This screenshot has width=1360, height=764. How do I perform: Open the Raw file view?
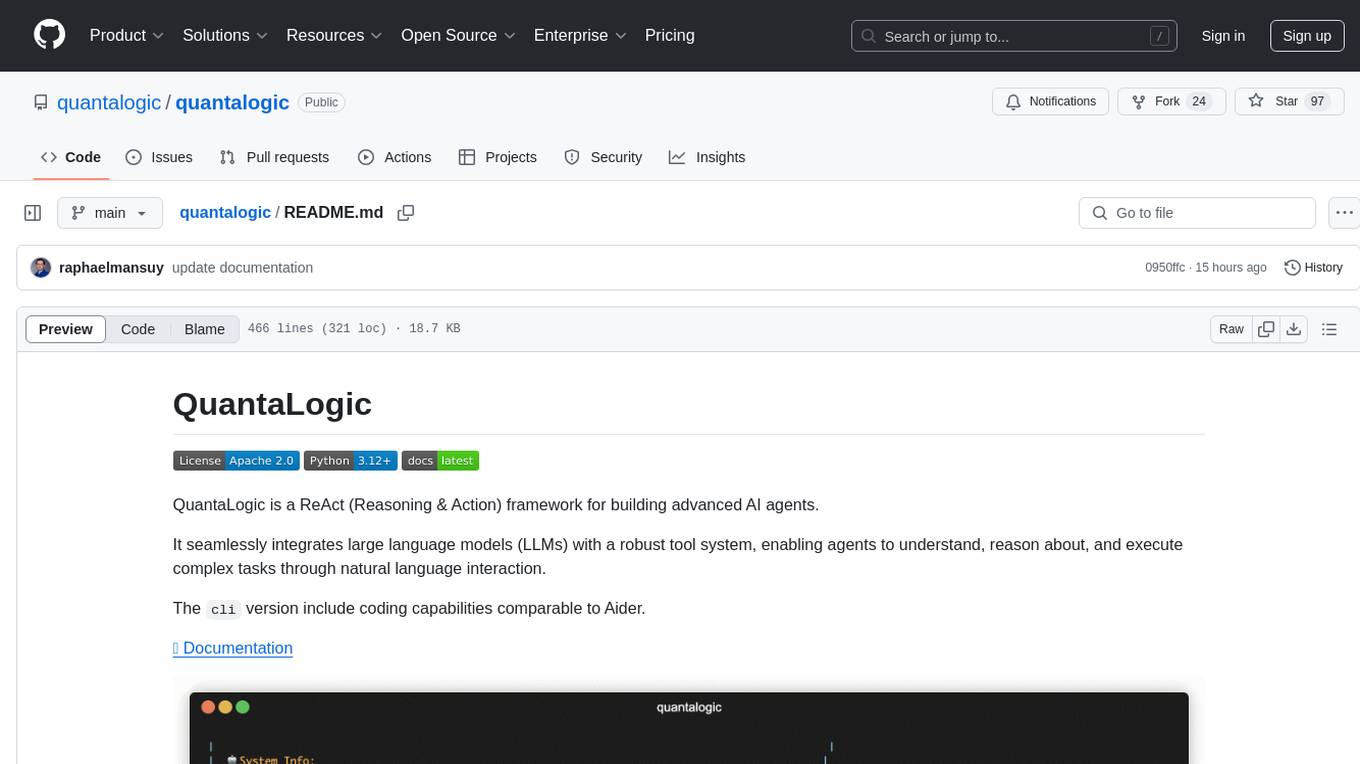click(1231, 329)
